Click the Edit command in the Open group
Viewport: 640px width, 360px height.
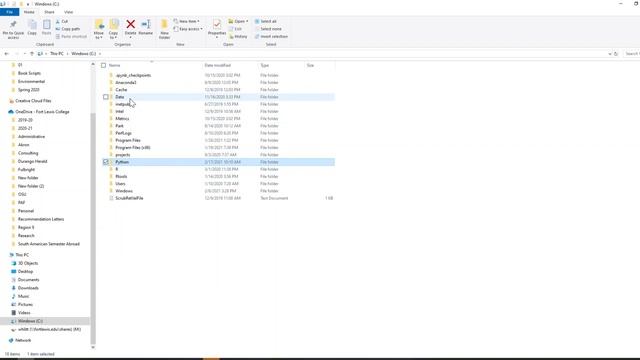pos(236,29)
